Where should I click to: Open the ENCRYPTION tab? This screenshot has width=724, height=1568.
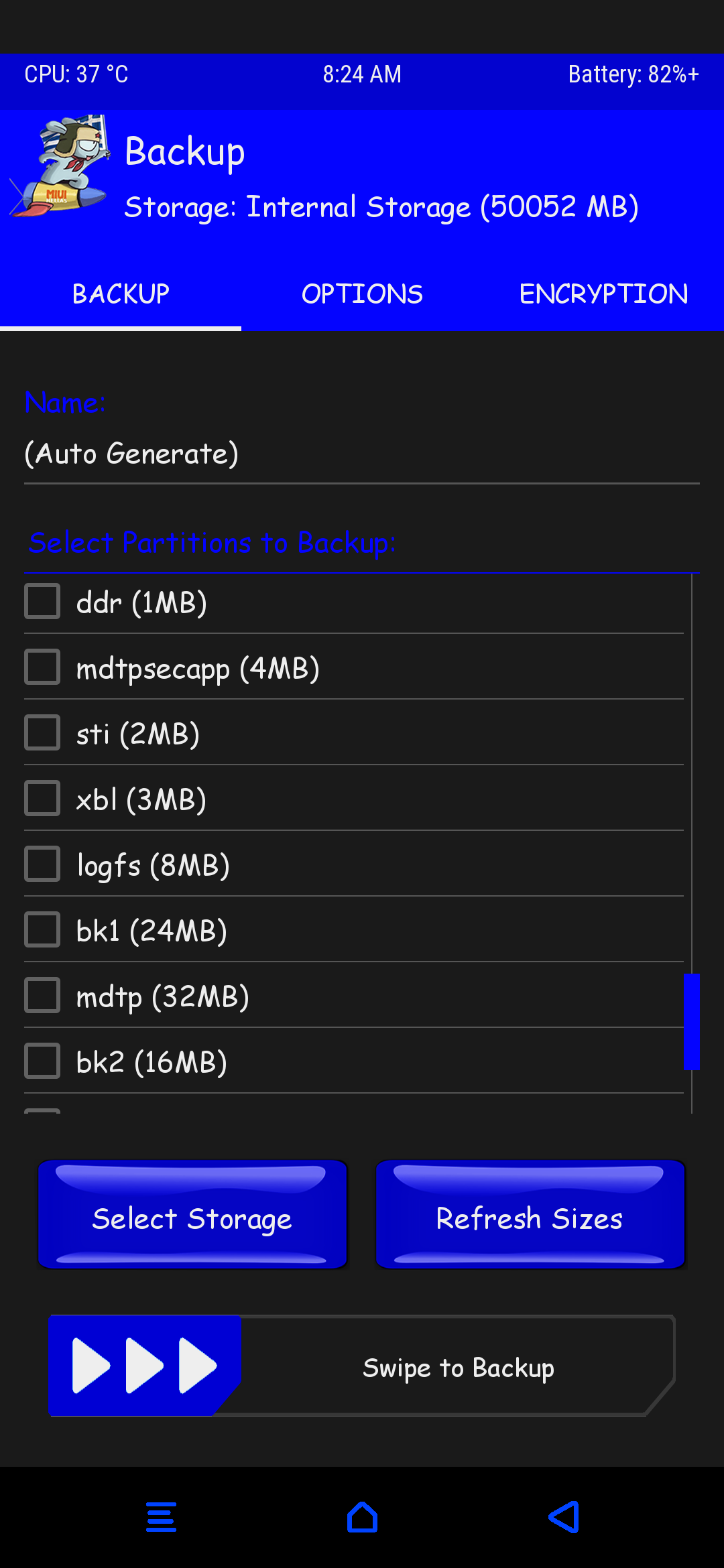pyautogui.click(x=603, y=293)
